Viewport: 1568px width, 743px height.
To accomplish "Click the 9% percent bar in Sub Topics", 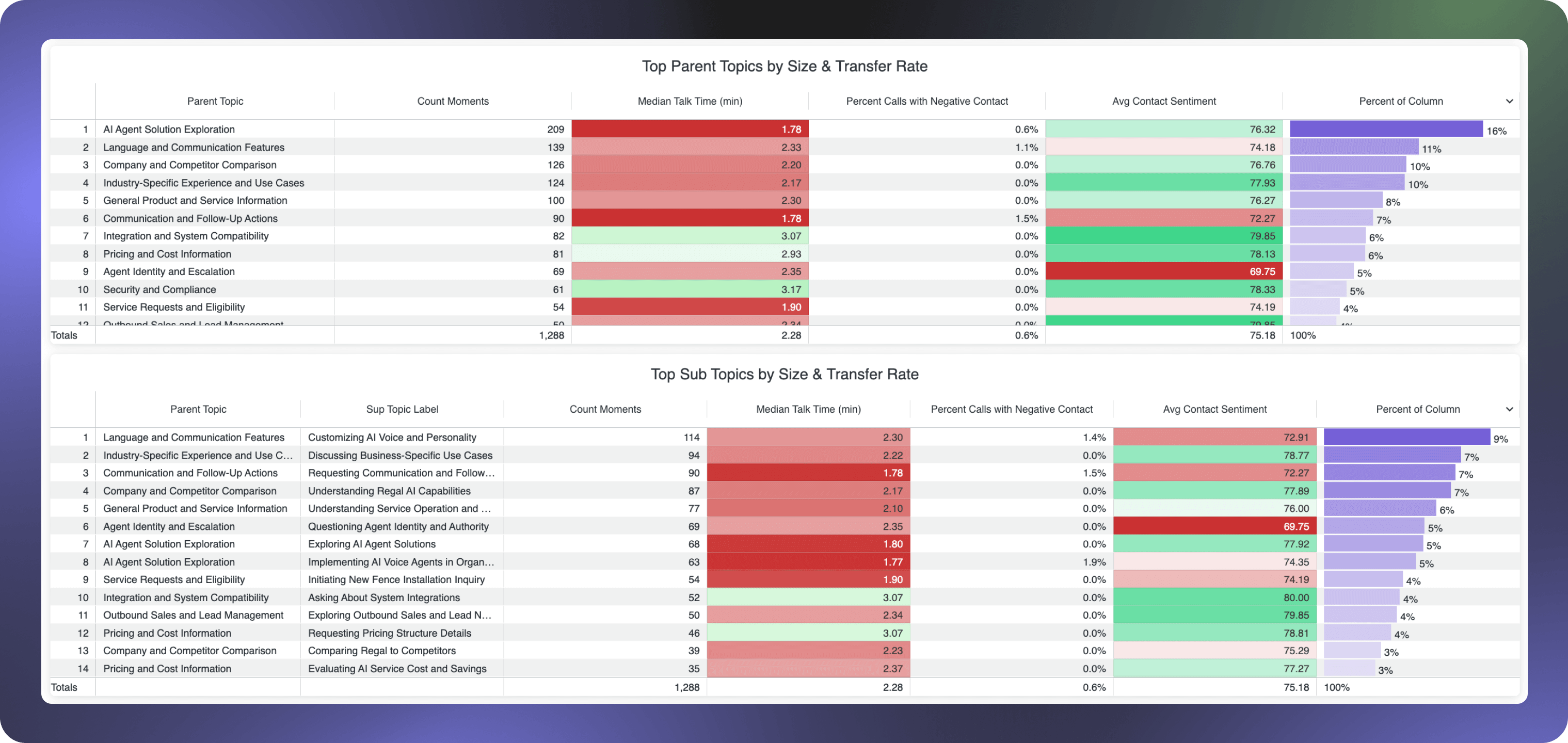I will pyautogui.click(x=1406, y=437).
